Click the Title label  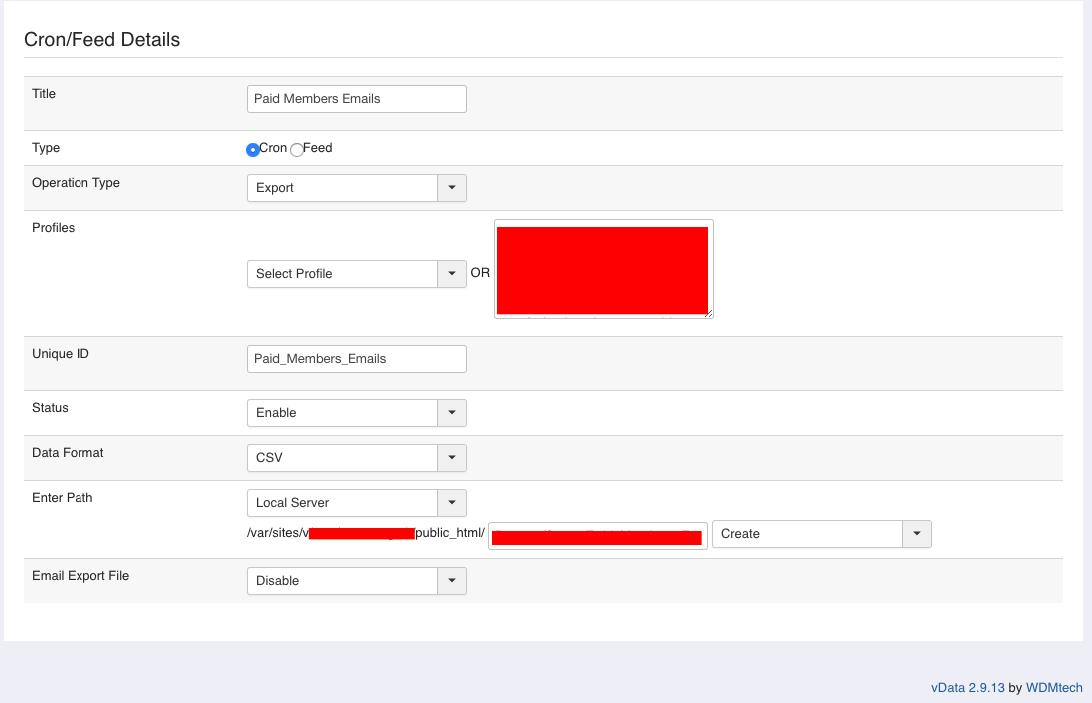pos(44,94)
